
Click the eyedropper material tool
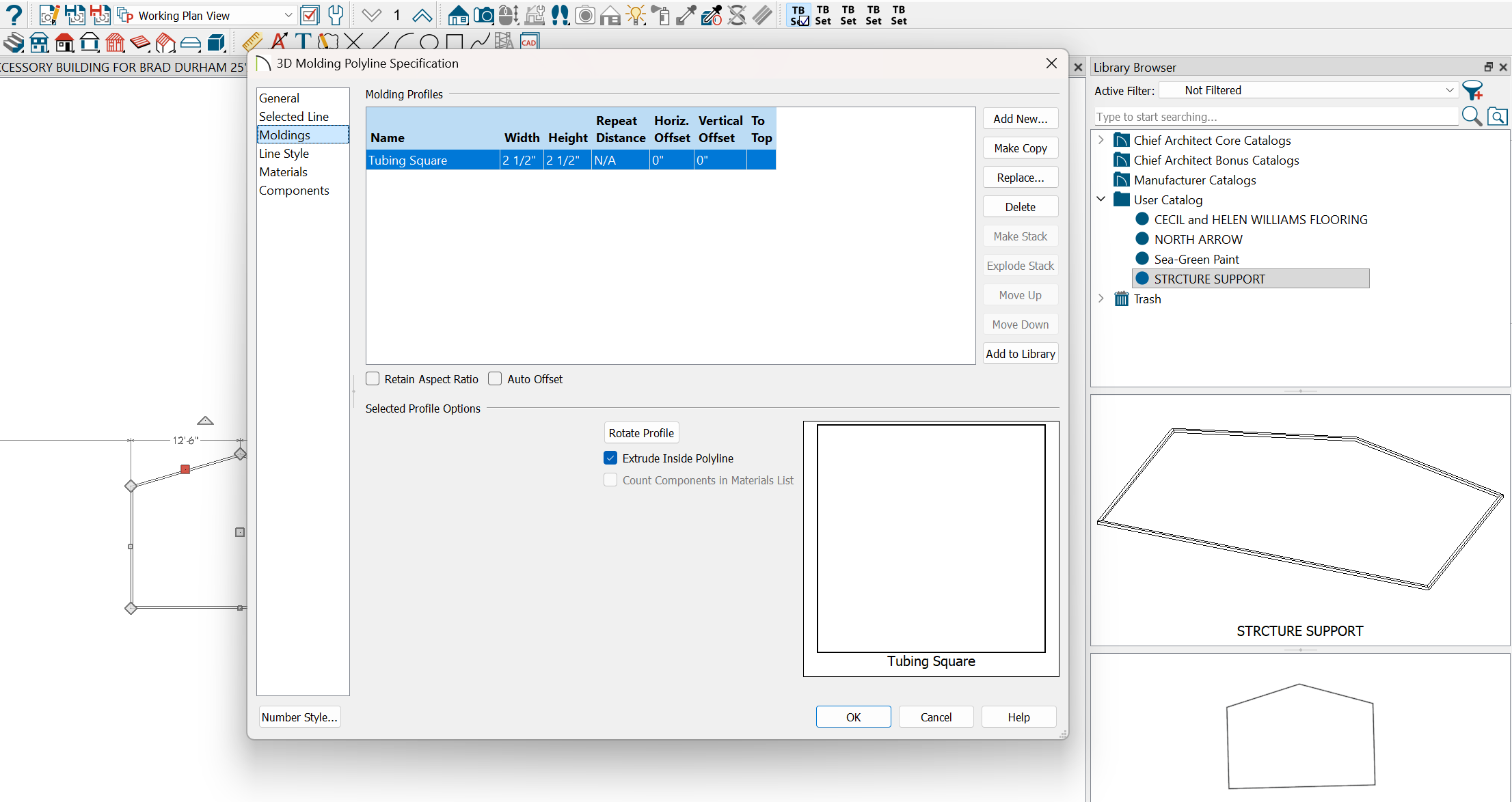[686, 14]
